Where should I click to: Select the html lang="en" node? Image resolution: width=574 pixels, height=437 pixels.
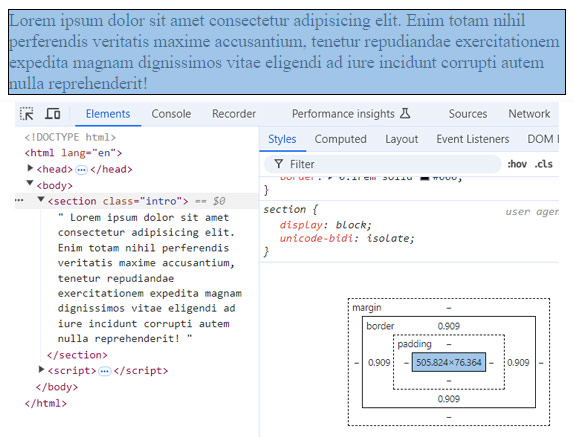[x=73, y=153]
